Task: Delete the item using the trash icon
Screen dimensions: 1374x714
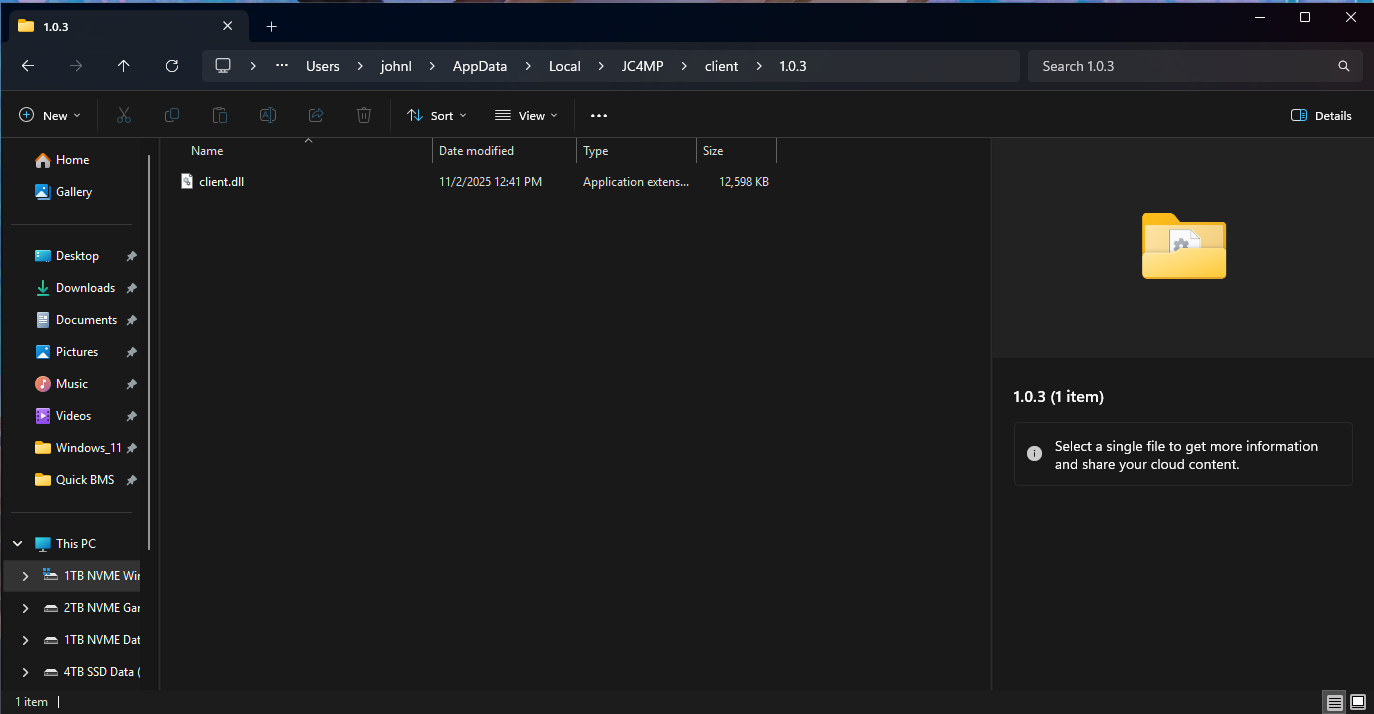Action: (x=363, y=115)
